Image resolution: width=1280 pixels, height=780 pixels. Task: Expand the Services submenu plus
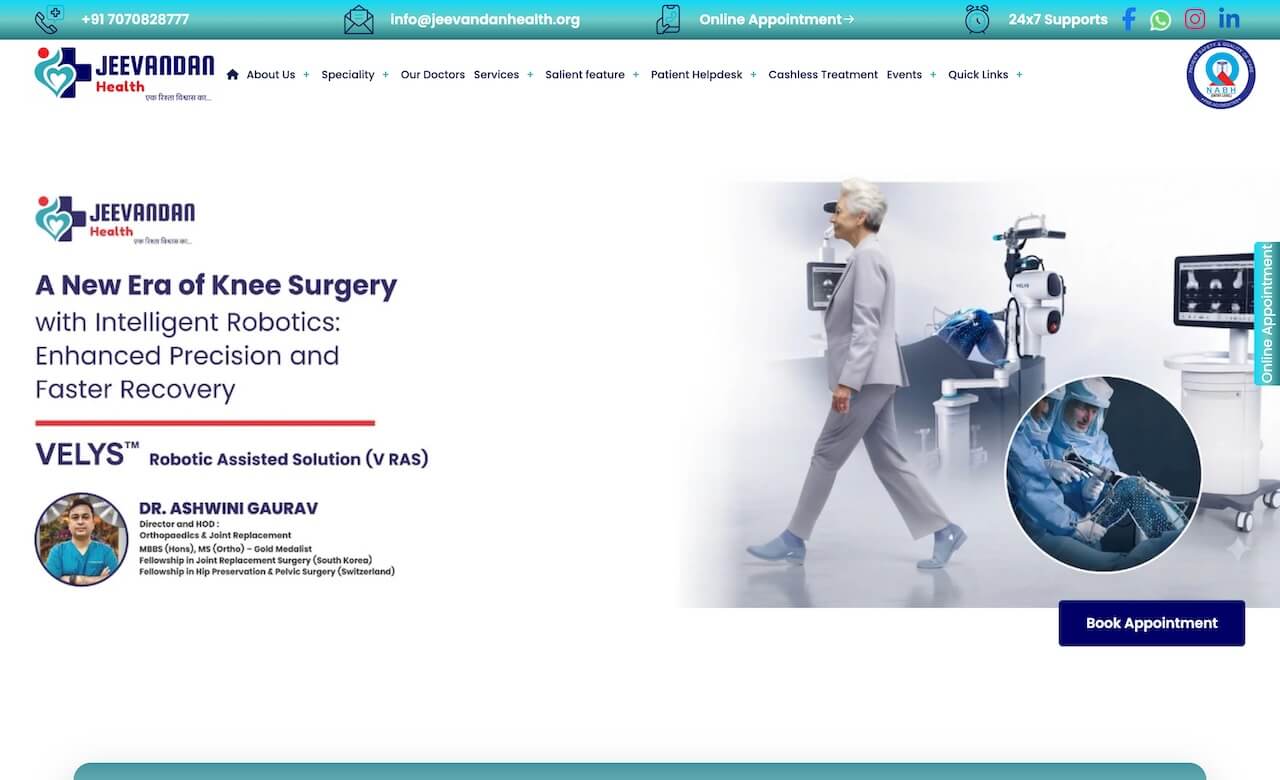[530, 75]
